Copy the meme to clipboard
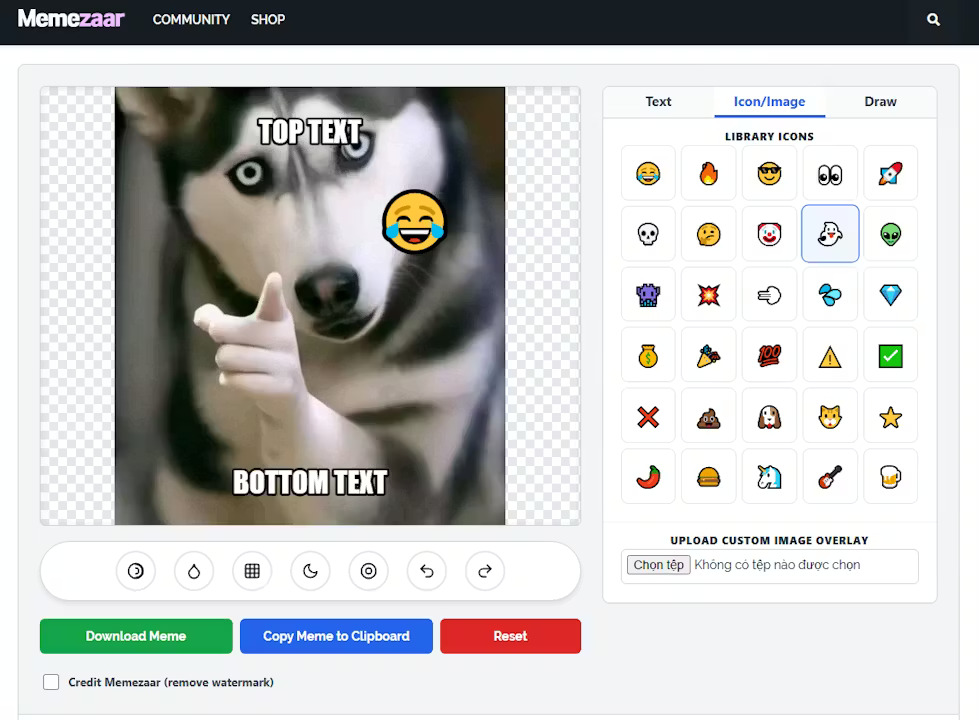979x720 pixels. tap(336, 636)
